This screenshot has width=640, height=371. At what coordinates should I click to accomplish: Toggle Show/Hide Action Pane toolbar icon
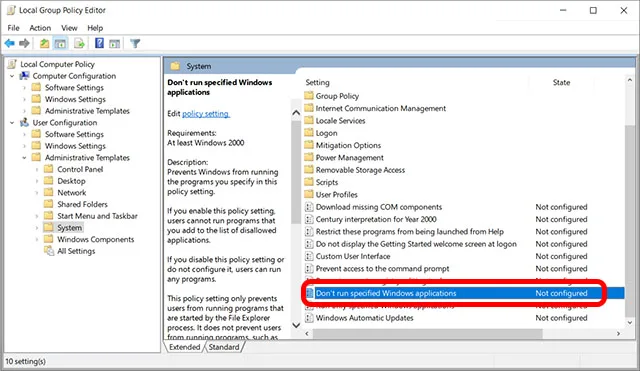pyautogui.click(x=115, y=43)
